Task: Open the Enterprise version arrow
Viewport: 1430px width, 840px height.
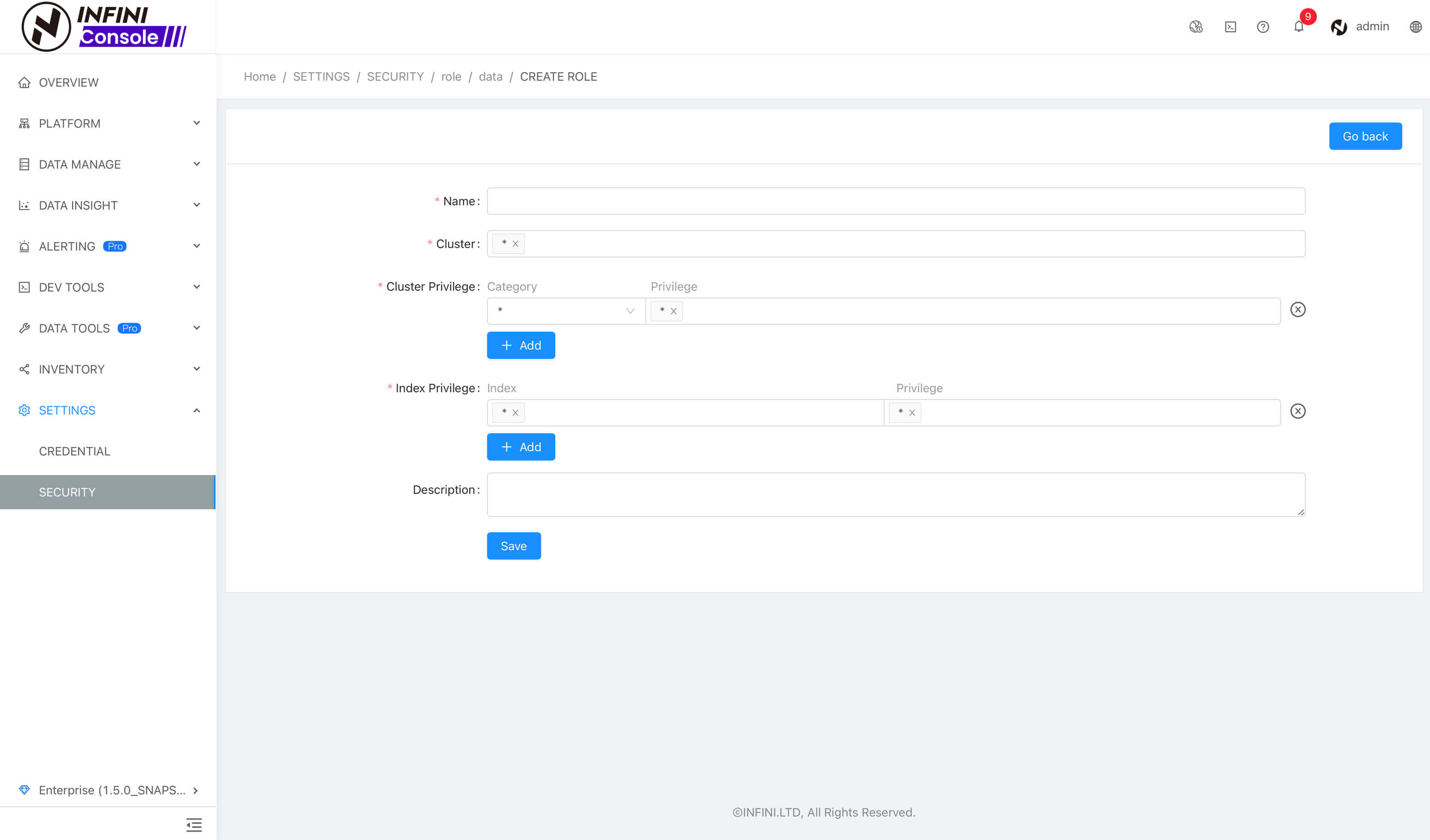Action: [x=195, y=790]
